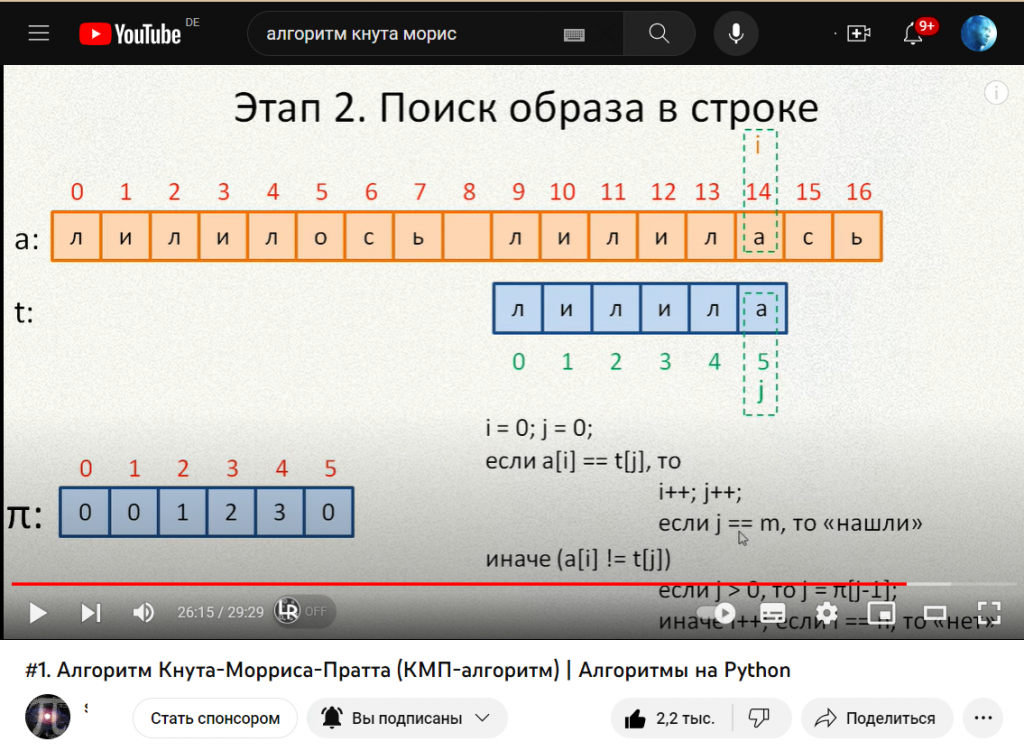Screen dimensions: 1024x751
Task: Enable theater mode
Action: coord(935,613)
